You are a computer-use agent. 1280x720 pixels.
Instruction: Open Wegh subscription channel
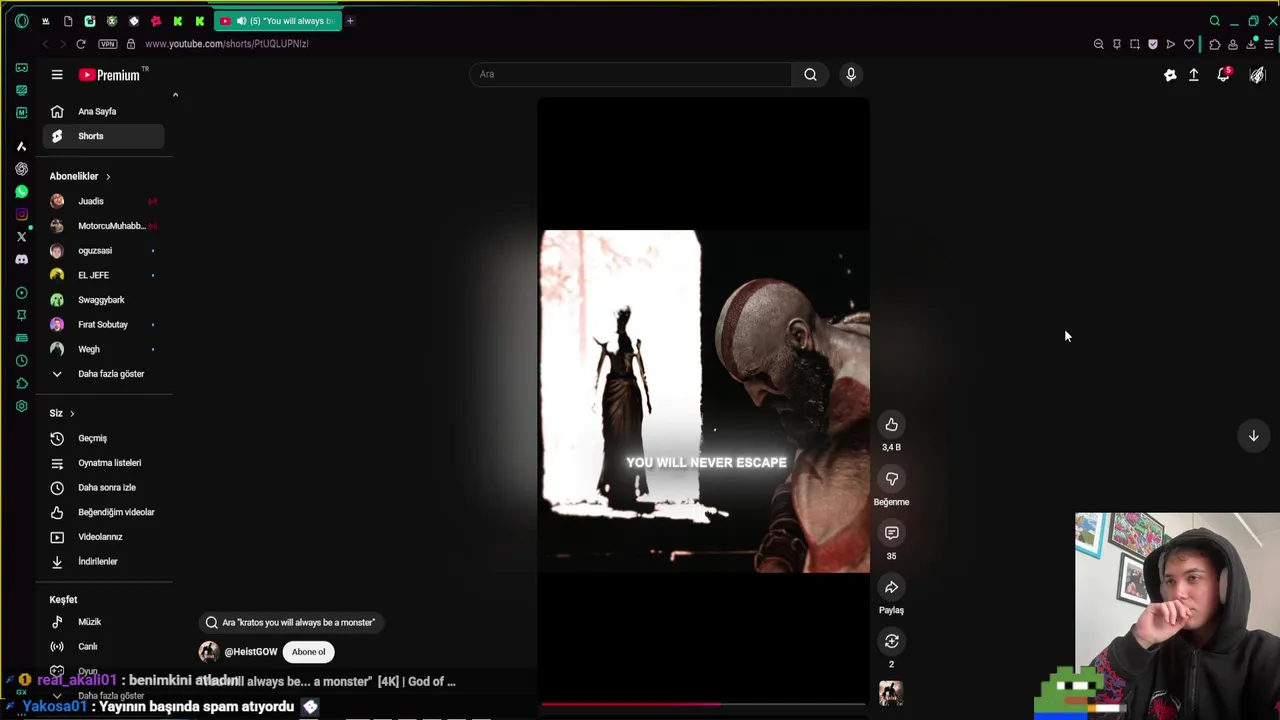[104, 349]
